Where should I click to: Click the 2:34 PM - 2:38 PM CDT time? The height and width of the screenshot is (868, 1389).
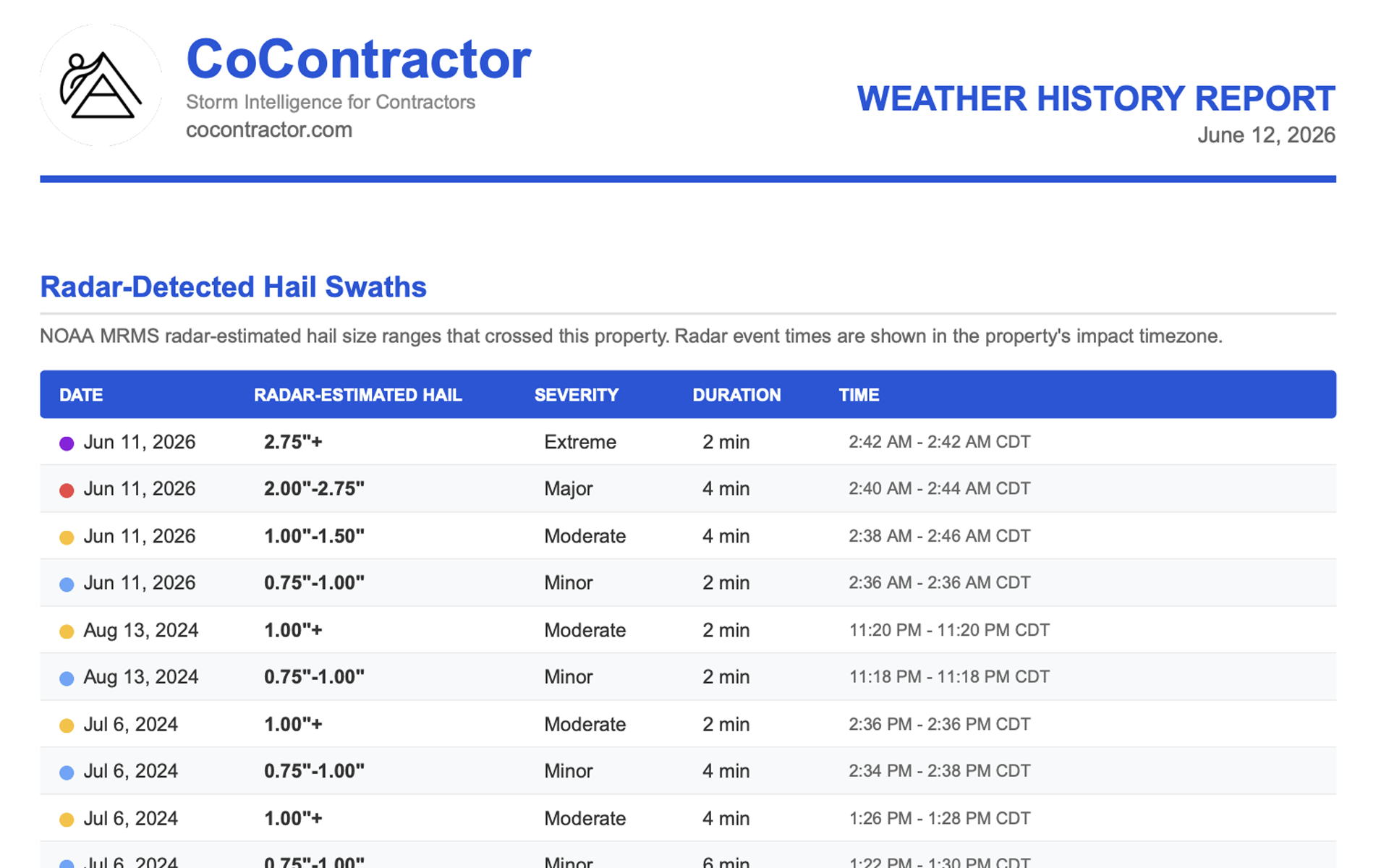939,771
